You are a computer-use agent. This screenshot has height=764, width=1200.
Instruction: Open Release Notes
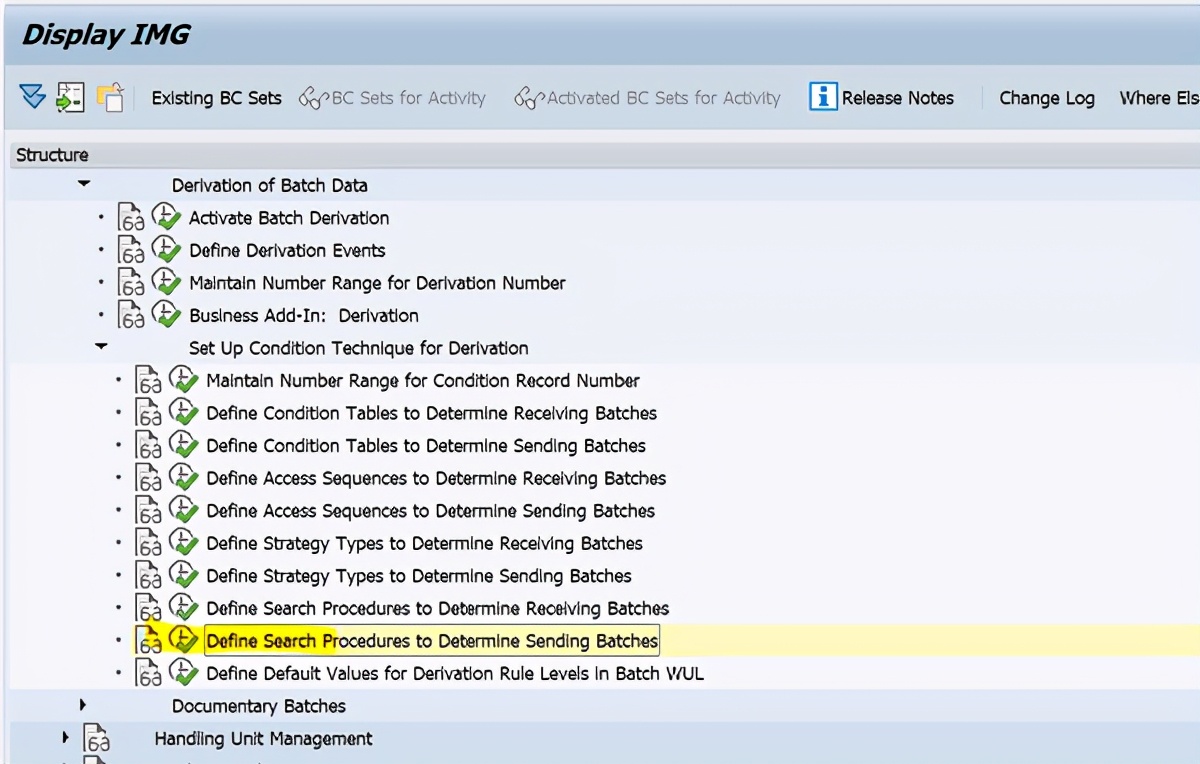coord(896,97)
